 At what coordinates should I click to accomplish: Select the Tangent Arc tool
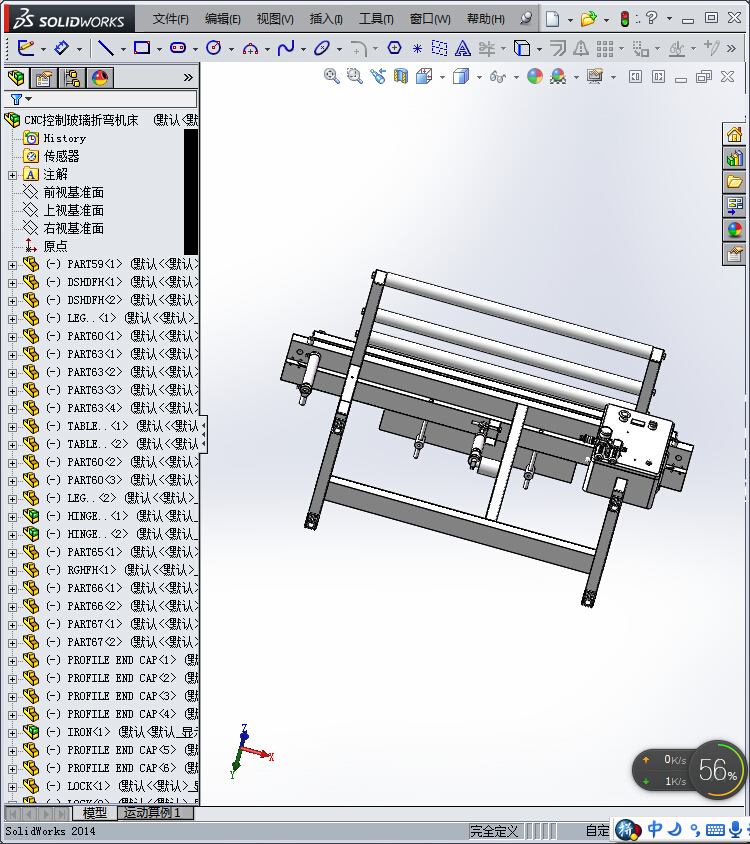click(250, 49)
